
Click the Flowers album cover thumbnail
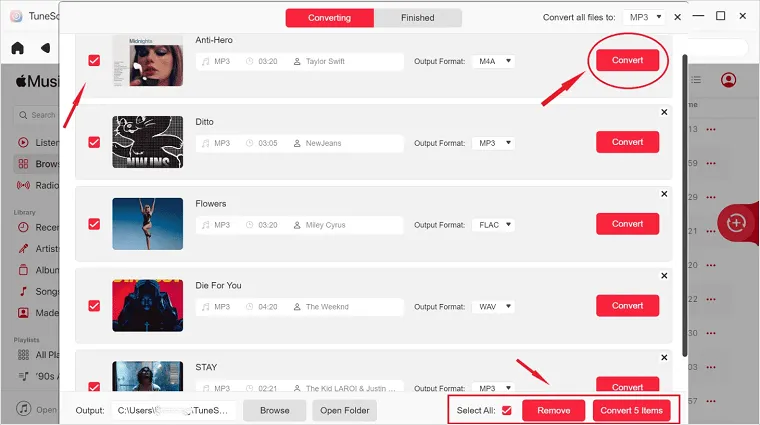pos(148,224)
